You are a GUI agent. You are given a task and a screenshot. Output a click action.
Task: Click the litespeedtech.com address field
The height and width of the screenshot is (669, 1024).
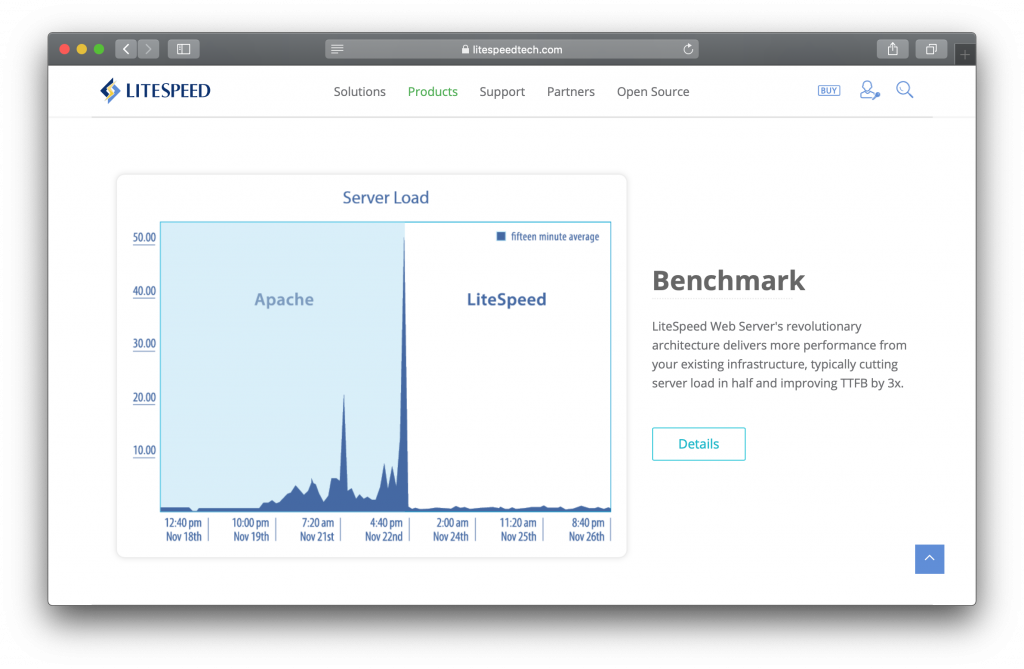pyautogui.click(x=512, y=49)
